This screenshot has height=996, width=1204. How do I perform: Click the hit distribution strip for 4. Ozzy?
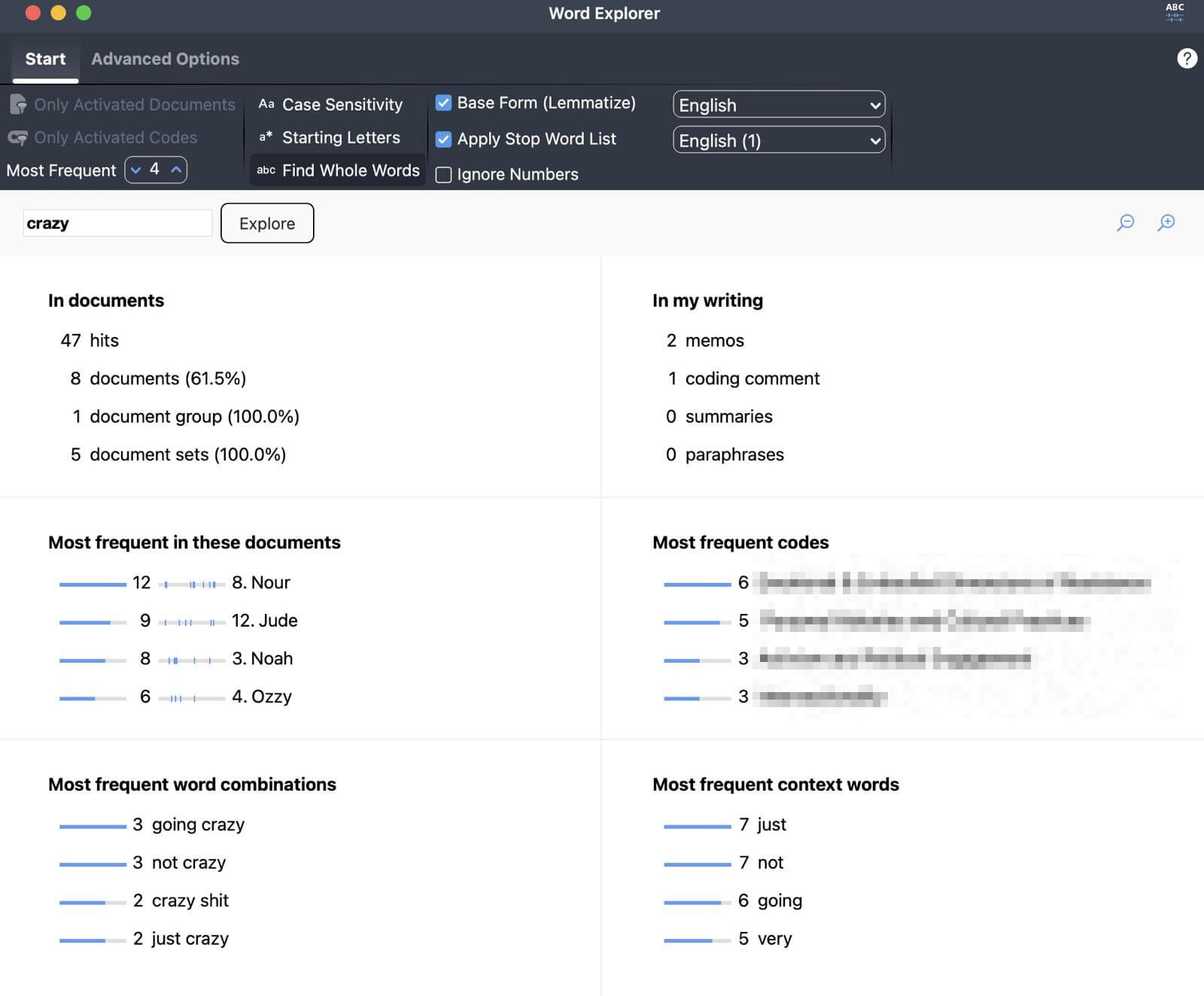(192, 698)
